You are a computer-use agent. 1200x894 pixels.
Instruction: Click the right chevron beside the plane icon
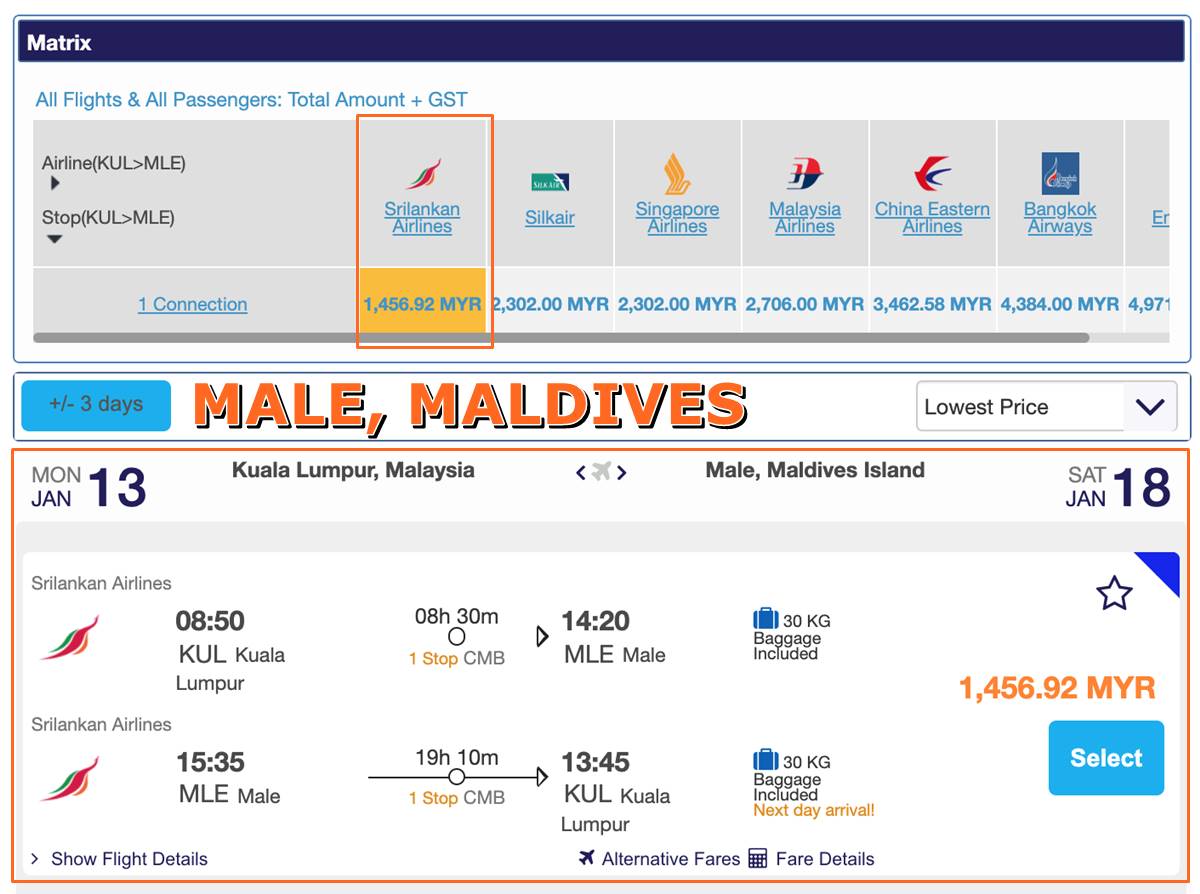point(621,472)
